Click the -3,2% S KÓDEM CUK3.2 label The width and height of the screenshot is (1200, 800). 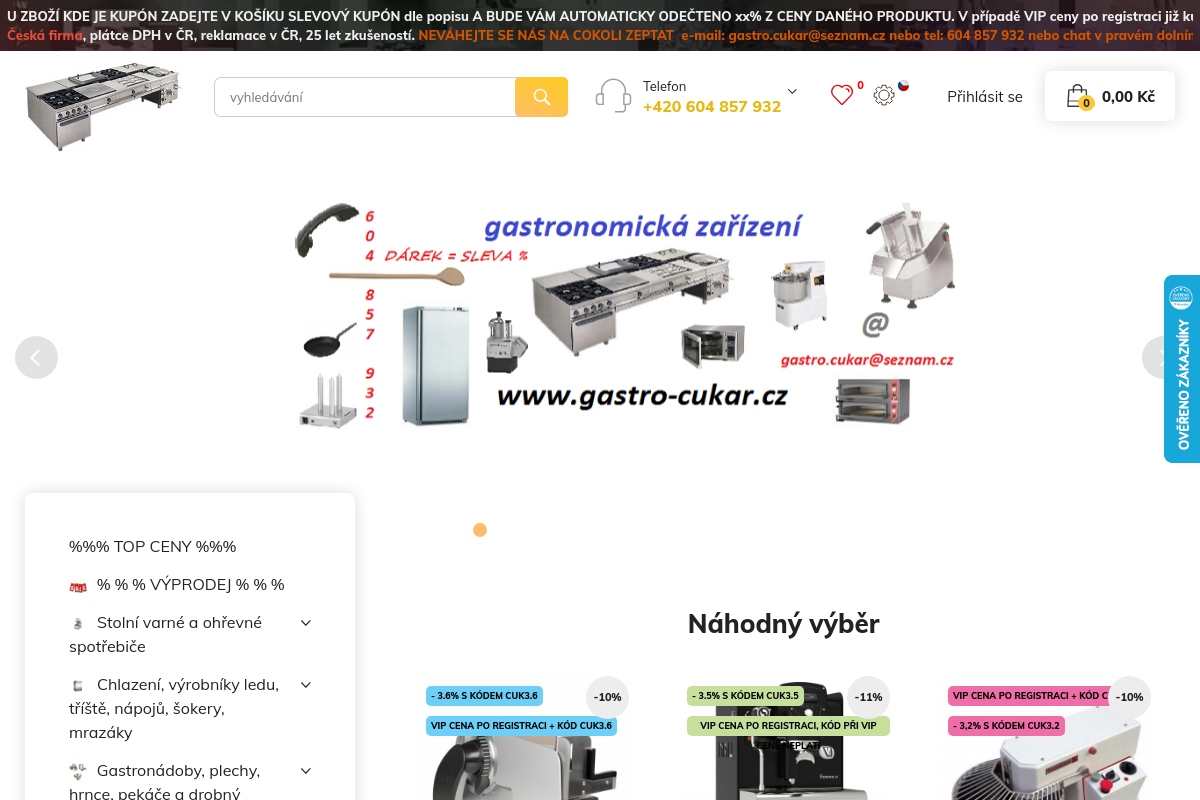[x=1006, y=726]
